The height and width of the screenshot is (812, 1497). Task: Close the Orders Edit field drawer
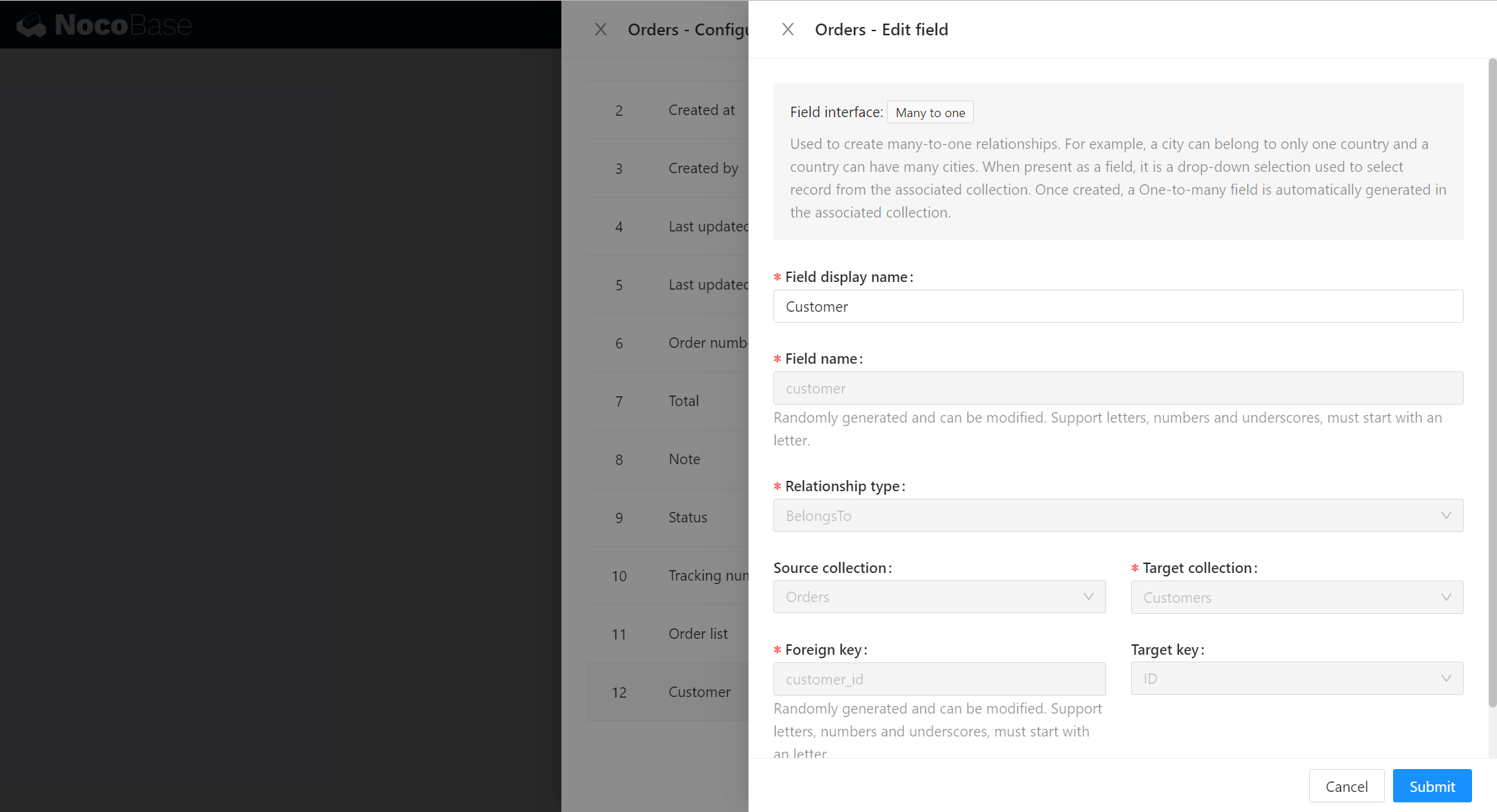[787, 29]
